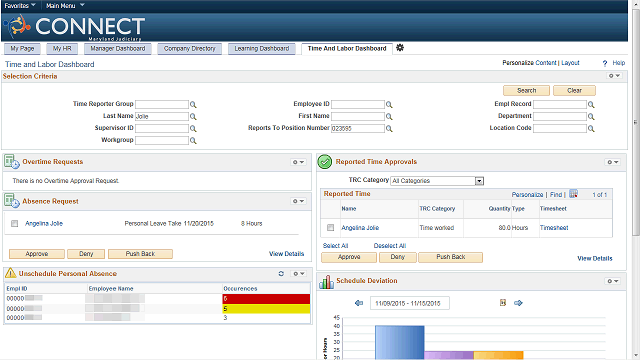Image resolution: width=640 pixels, height=360 pixels.
Task: Open Selection Criteria options menu
Action: tap(614, 76)
